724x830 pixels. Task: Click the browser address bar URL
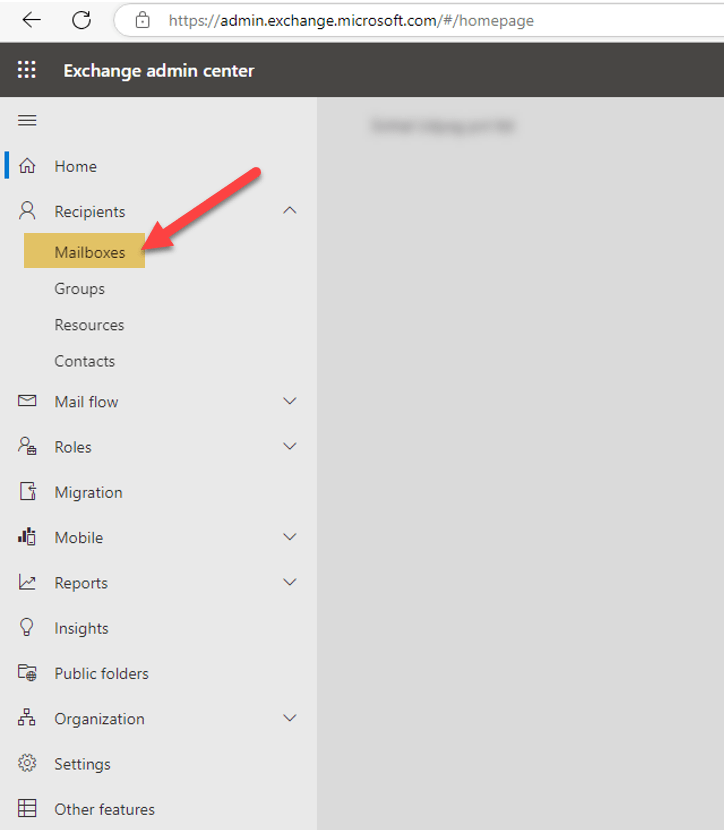pos(350,20)
